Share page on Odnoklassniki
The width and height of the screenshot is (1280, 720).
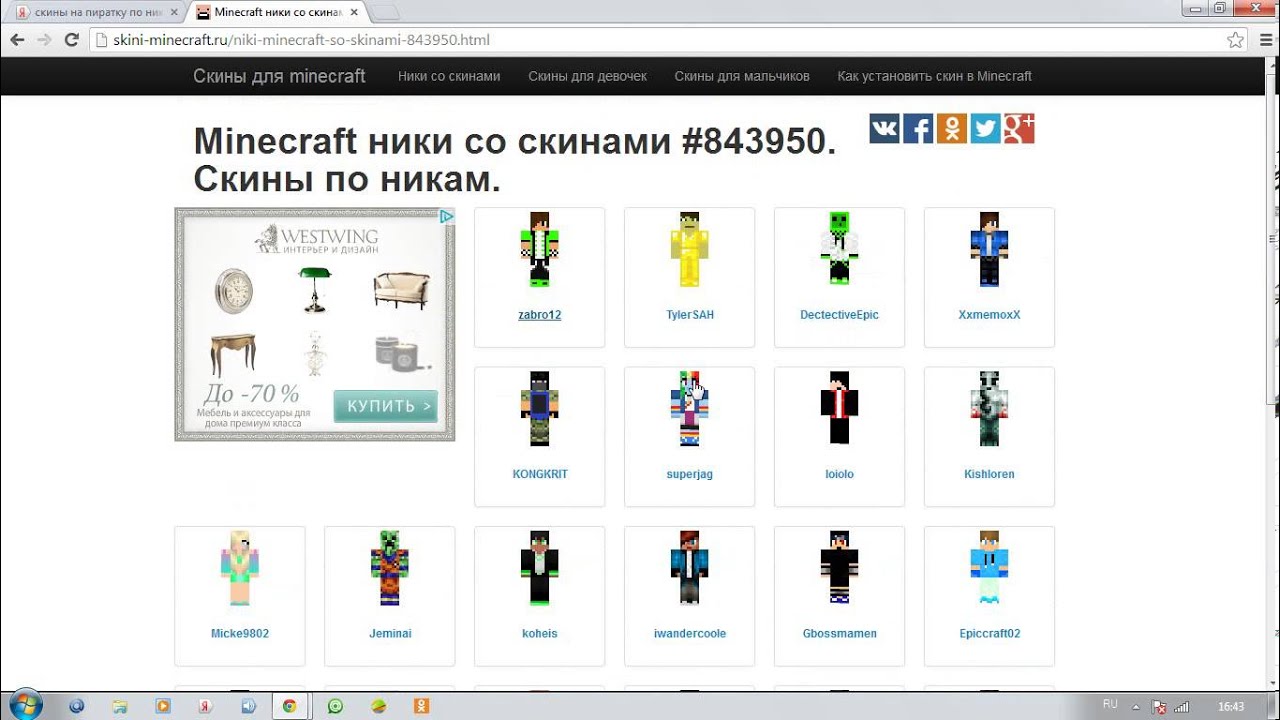[x=952, y=128]
